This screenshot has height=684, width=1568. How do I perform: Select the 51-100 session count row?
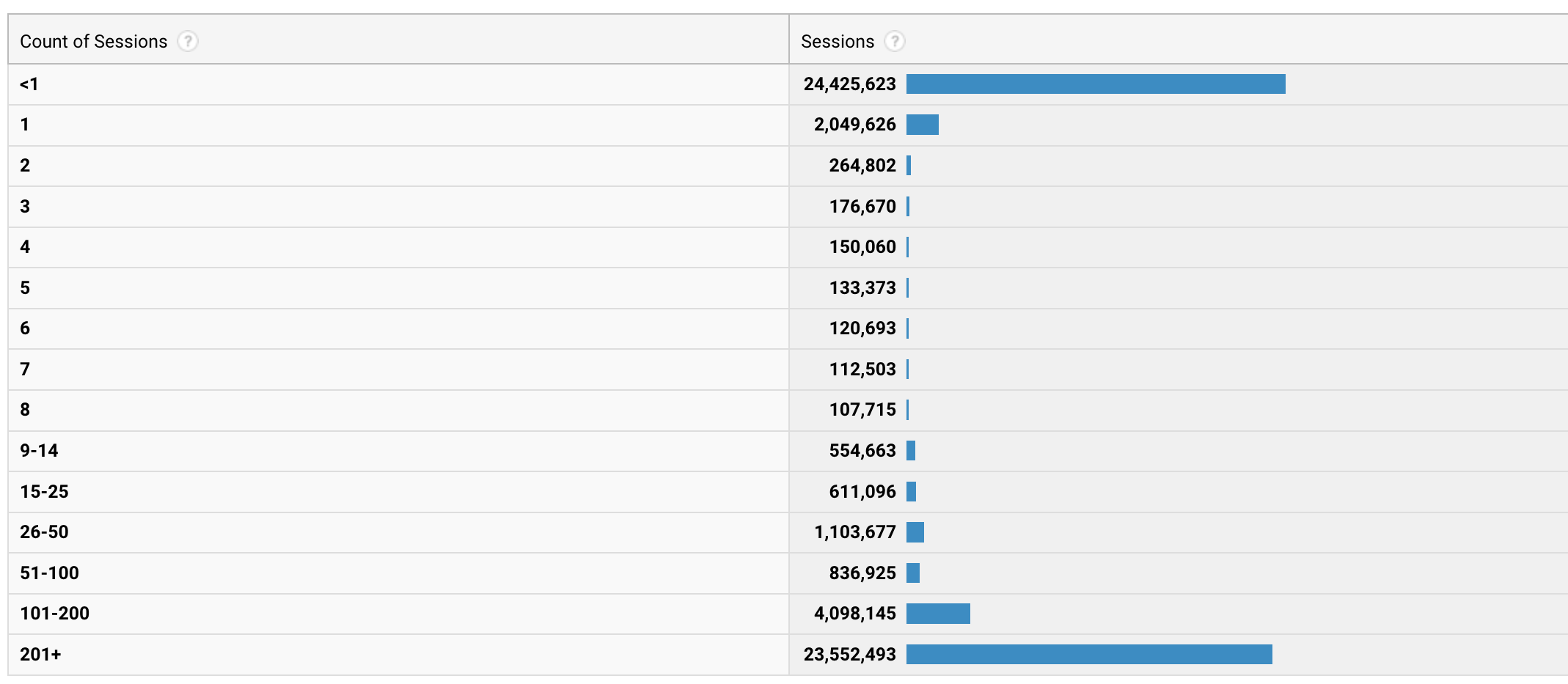(49, 573)
